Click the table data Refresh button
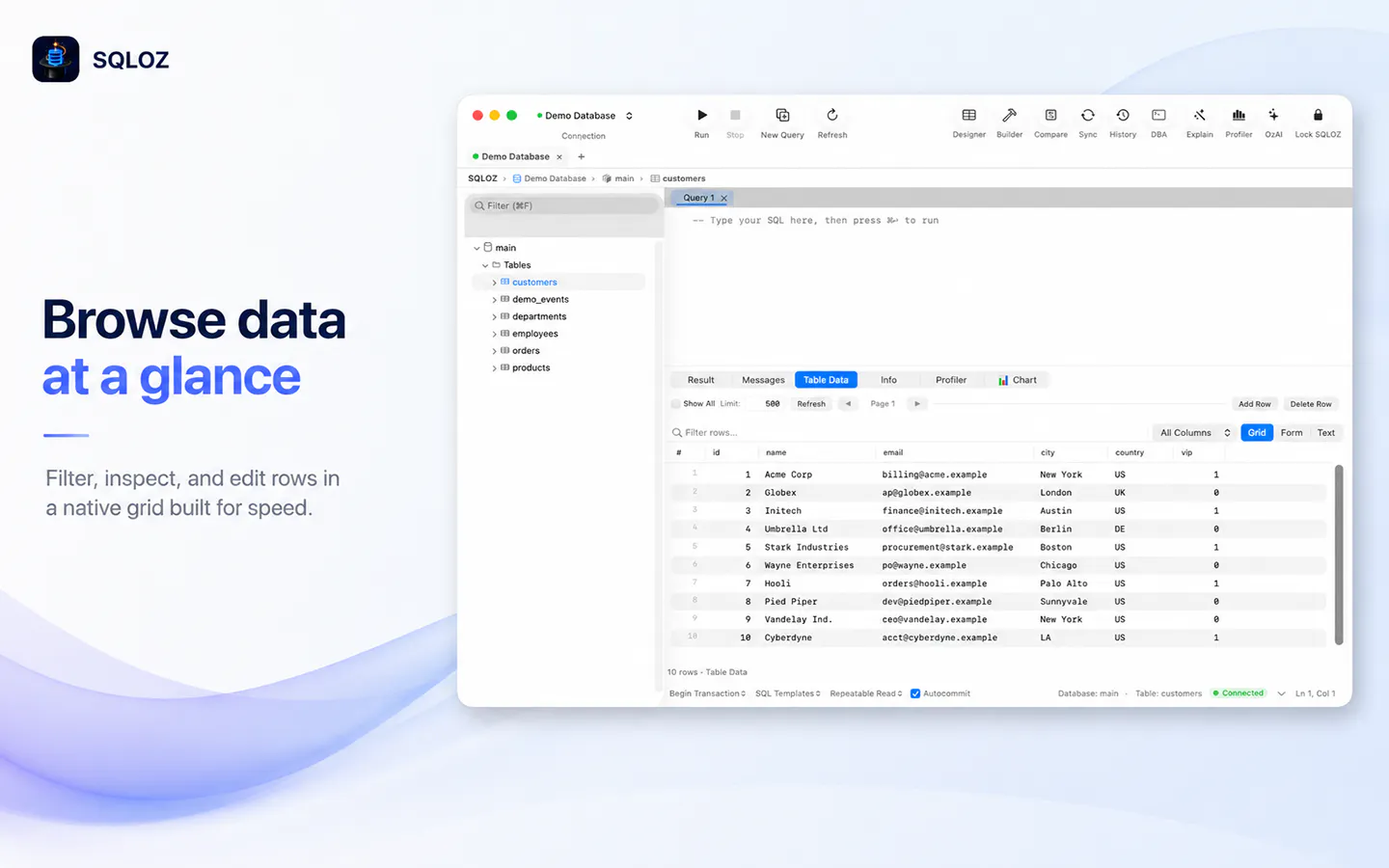 click(x=811, y=404)
